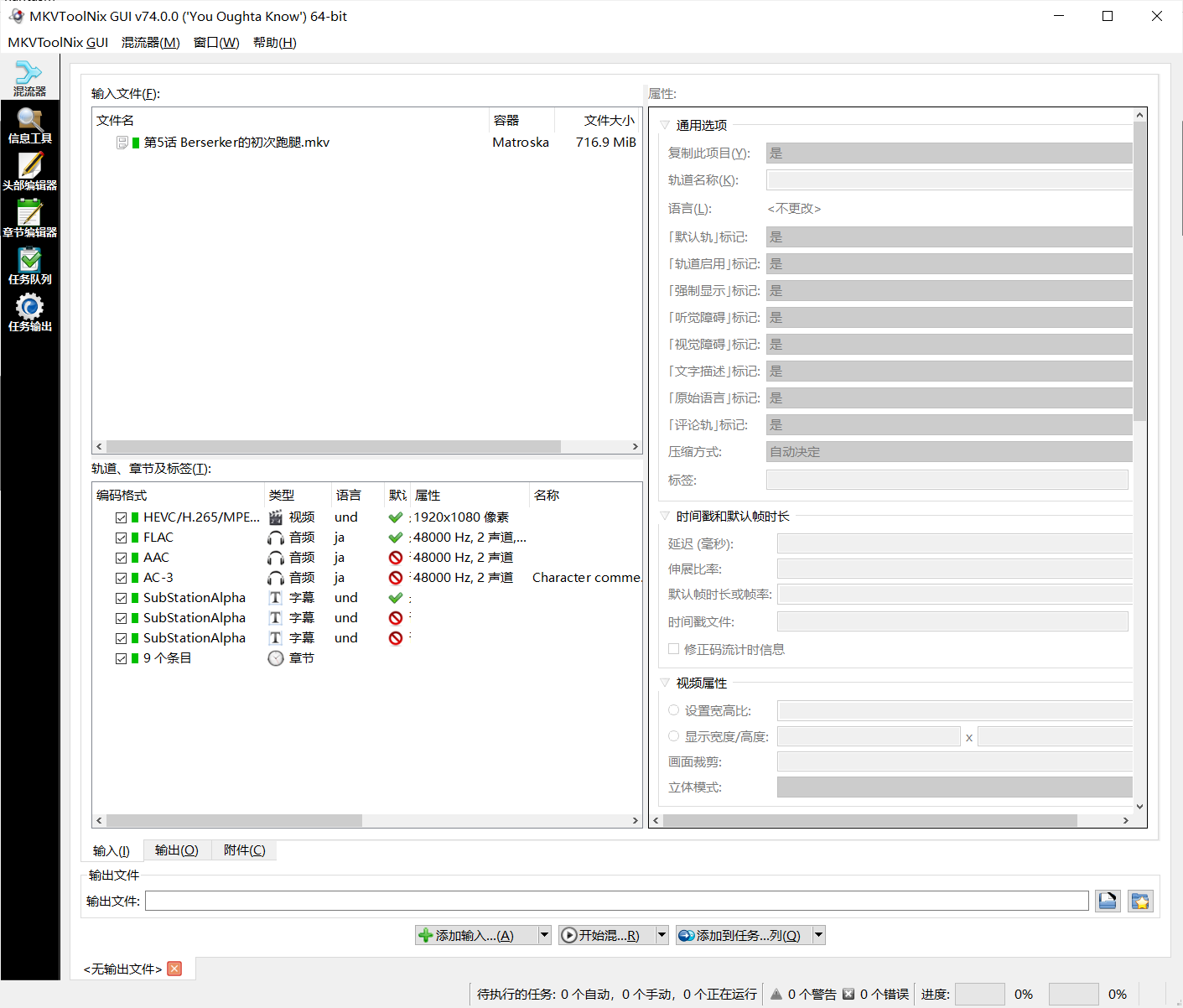Image resolution: width=1183 pixels, height=1008 pixels.
Task: Click the green plus 添加输入 icon
Action: click(426, 935)
